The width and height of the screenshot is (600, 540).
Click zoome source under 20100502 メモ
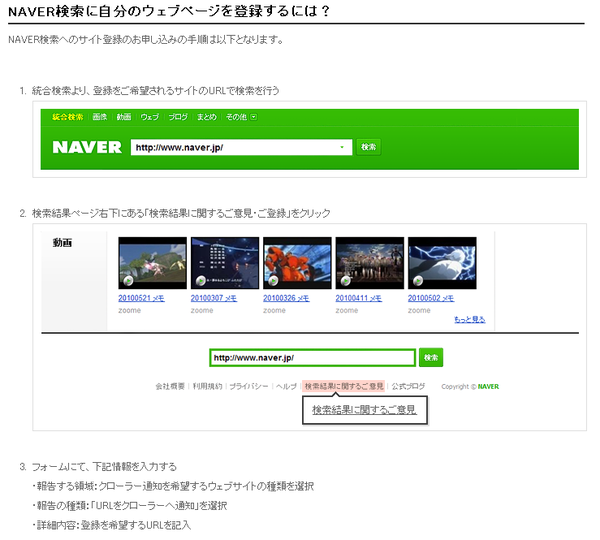[x=419, y=310]
